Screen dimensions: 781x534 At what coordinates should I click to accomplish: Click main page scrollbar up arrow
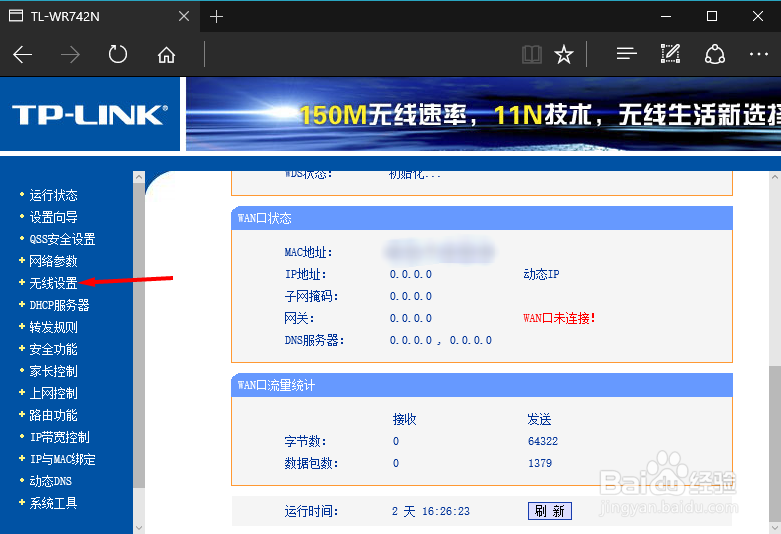[x=775, y=177]
